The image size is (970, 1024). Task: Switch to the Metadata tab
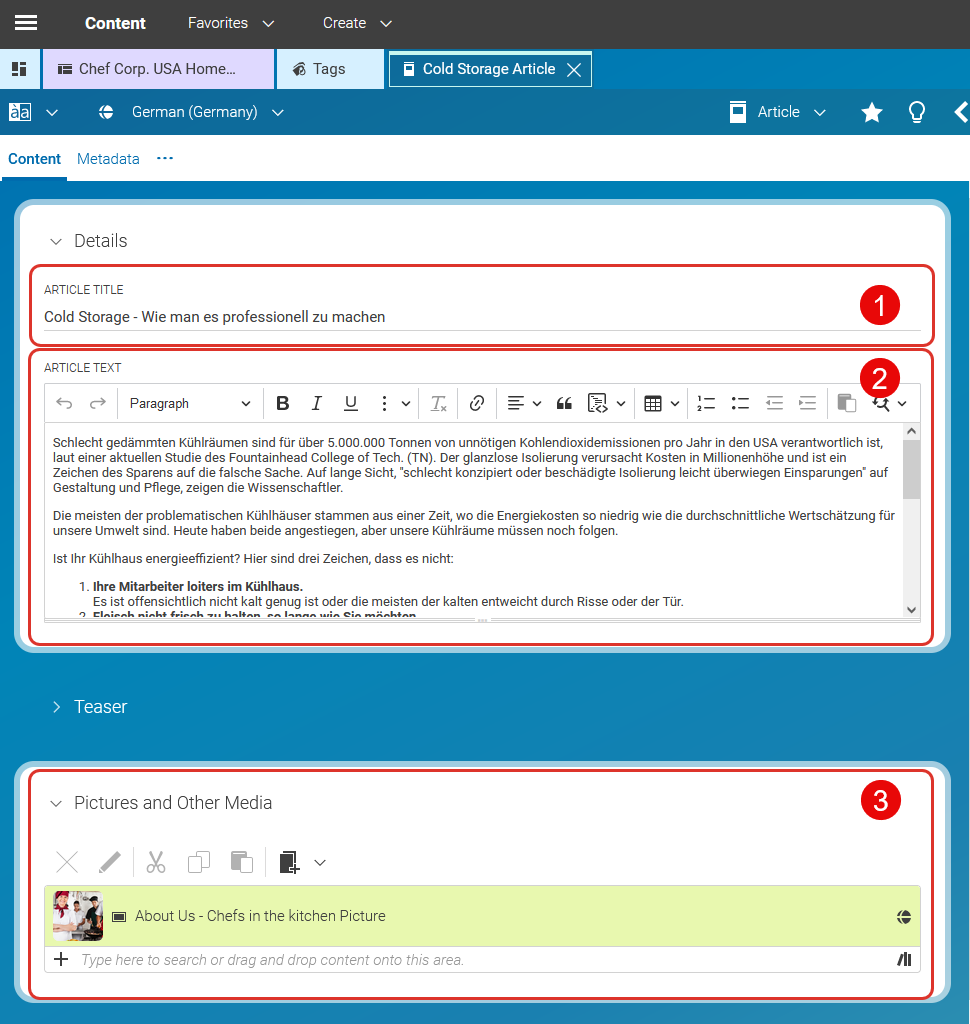click(108, 158)
